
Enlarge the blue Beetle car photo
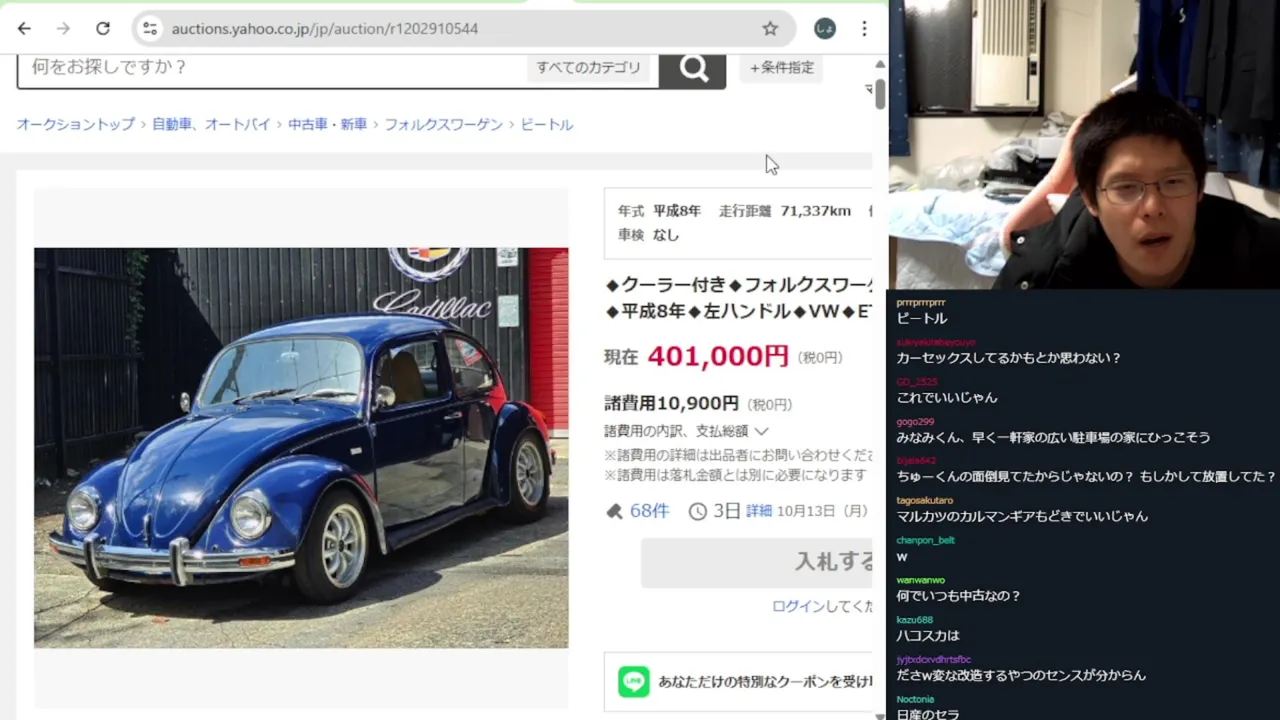[x=301, y=448]
